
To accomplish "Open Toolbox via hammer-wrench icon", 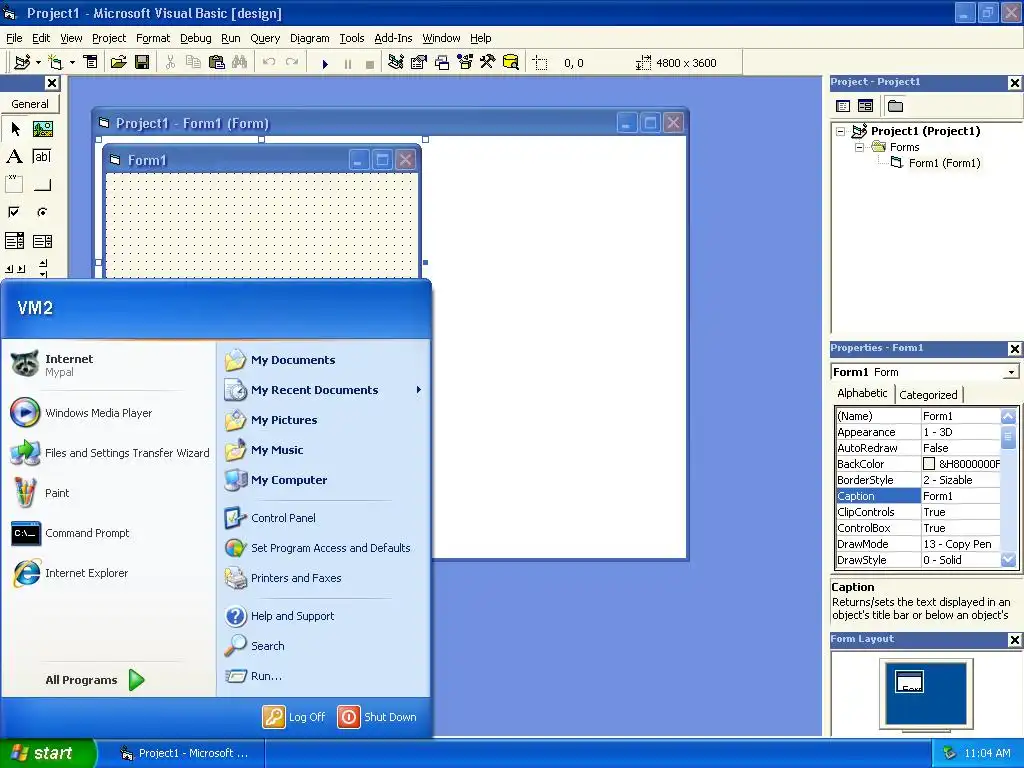I will pyautogui.click(x=488, y=63).
